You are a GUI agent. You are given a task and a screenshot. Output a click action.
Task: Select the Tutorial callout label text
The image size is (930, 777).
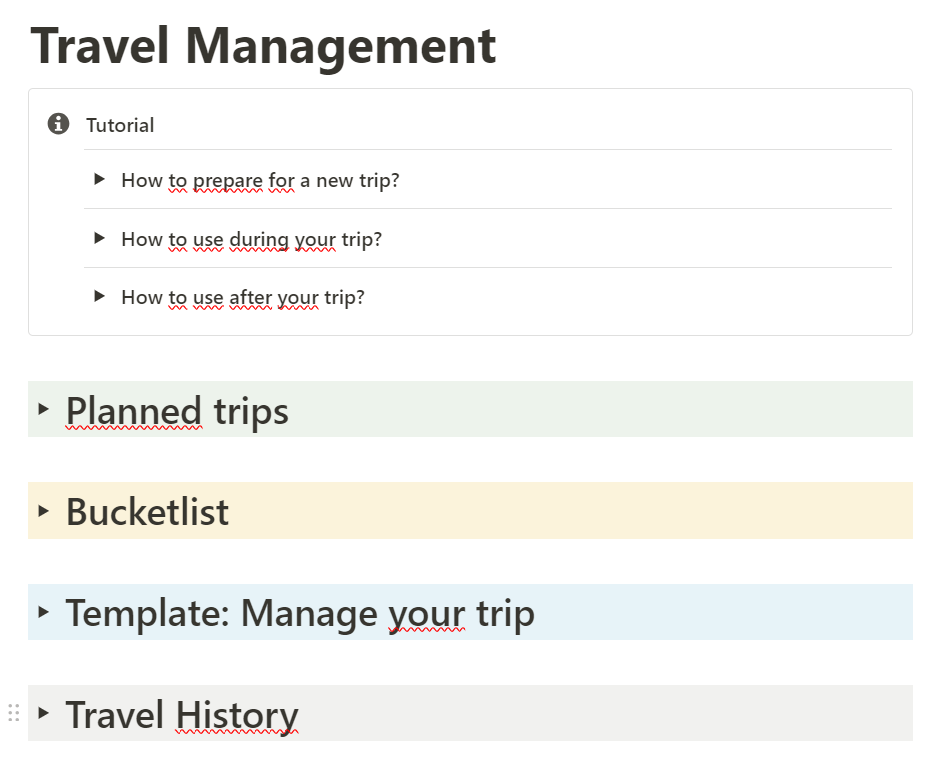120,125
